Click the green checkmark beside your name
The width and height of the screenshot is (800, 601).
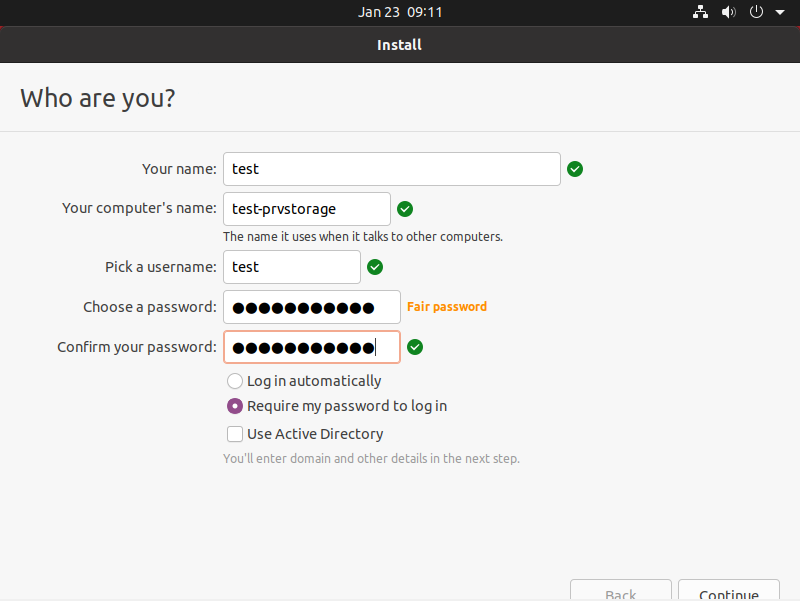(575, 169)
